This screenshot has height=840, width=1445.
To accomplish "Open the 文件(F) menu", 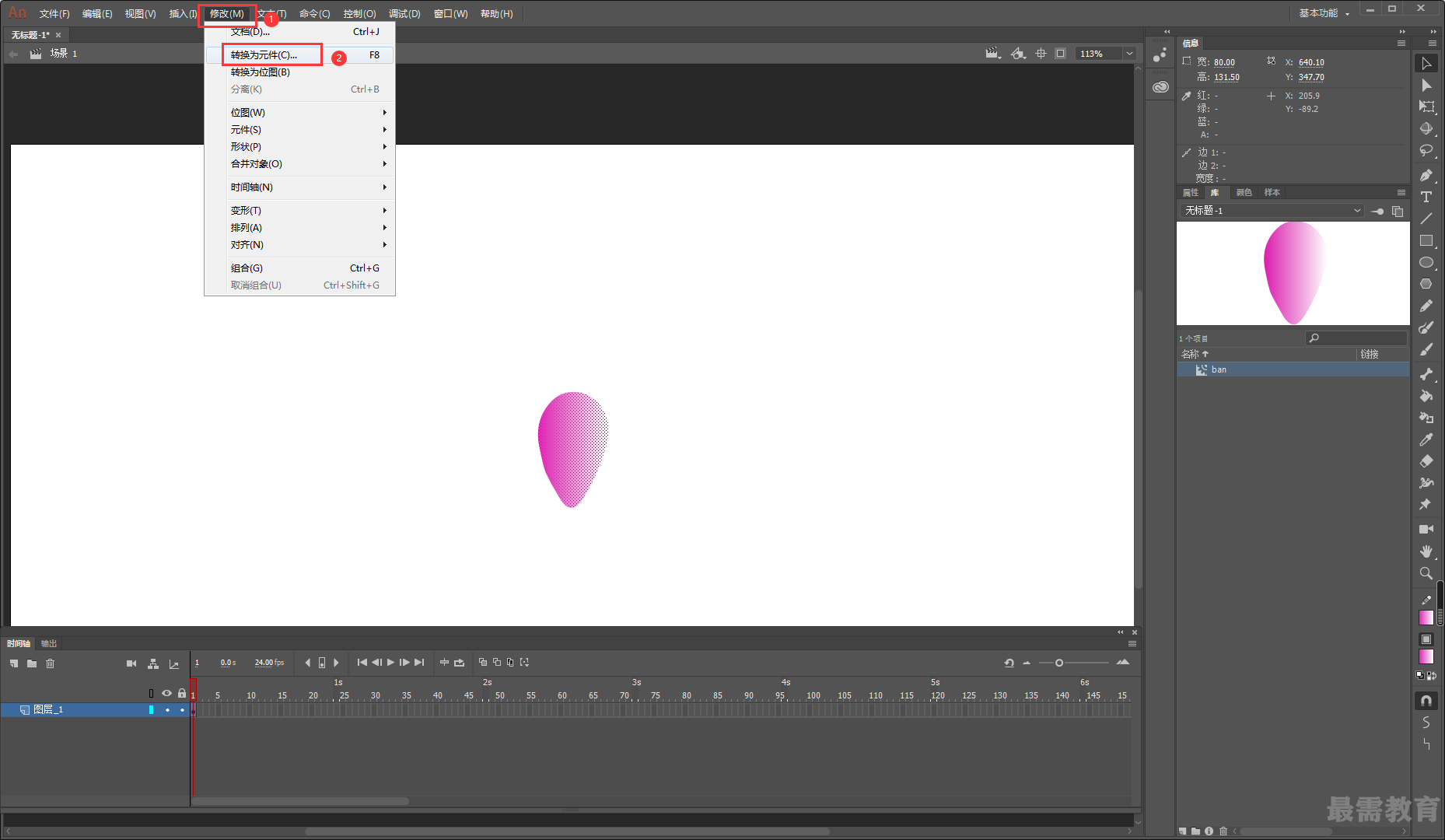I will (x=54, y=13).
